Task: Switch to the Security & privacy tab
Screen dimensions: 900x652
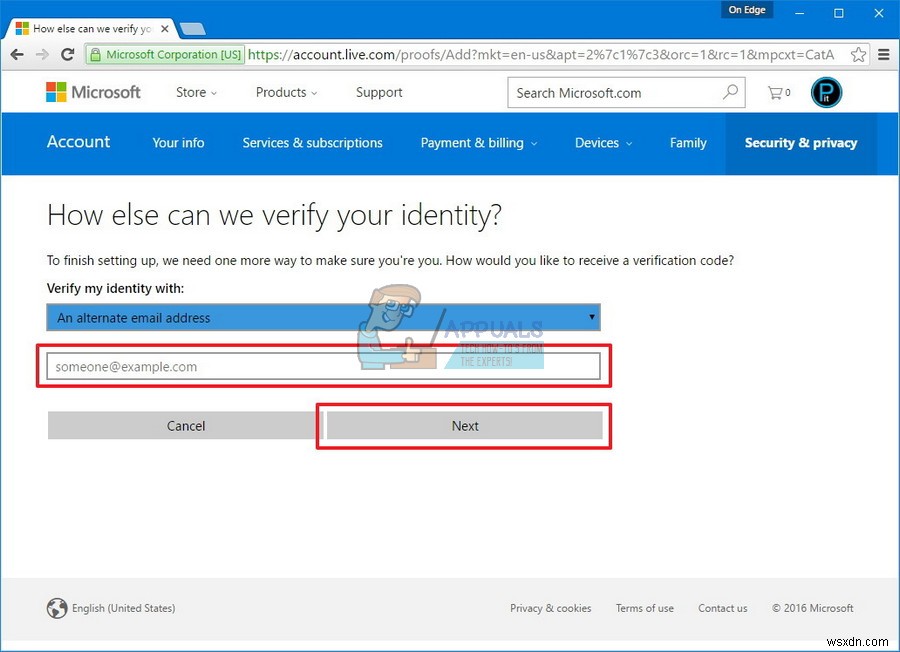Action: (800, 143)
